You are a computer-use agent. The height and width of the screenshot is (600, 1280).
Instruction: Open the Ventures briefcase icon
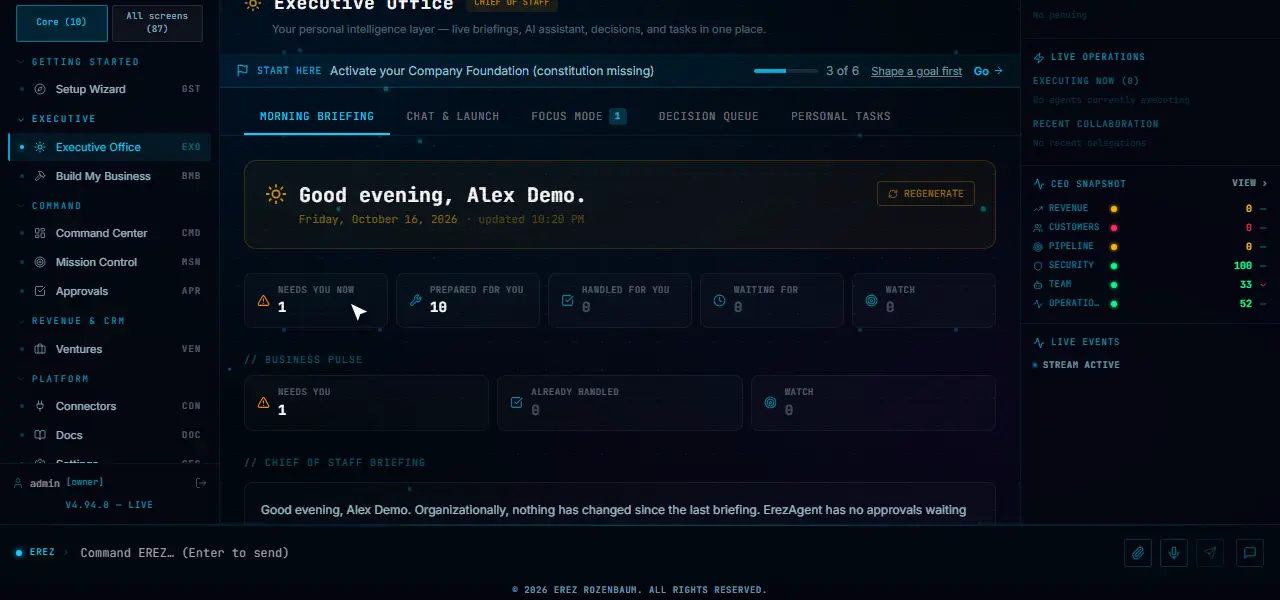click(40, 349)
